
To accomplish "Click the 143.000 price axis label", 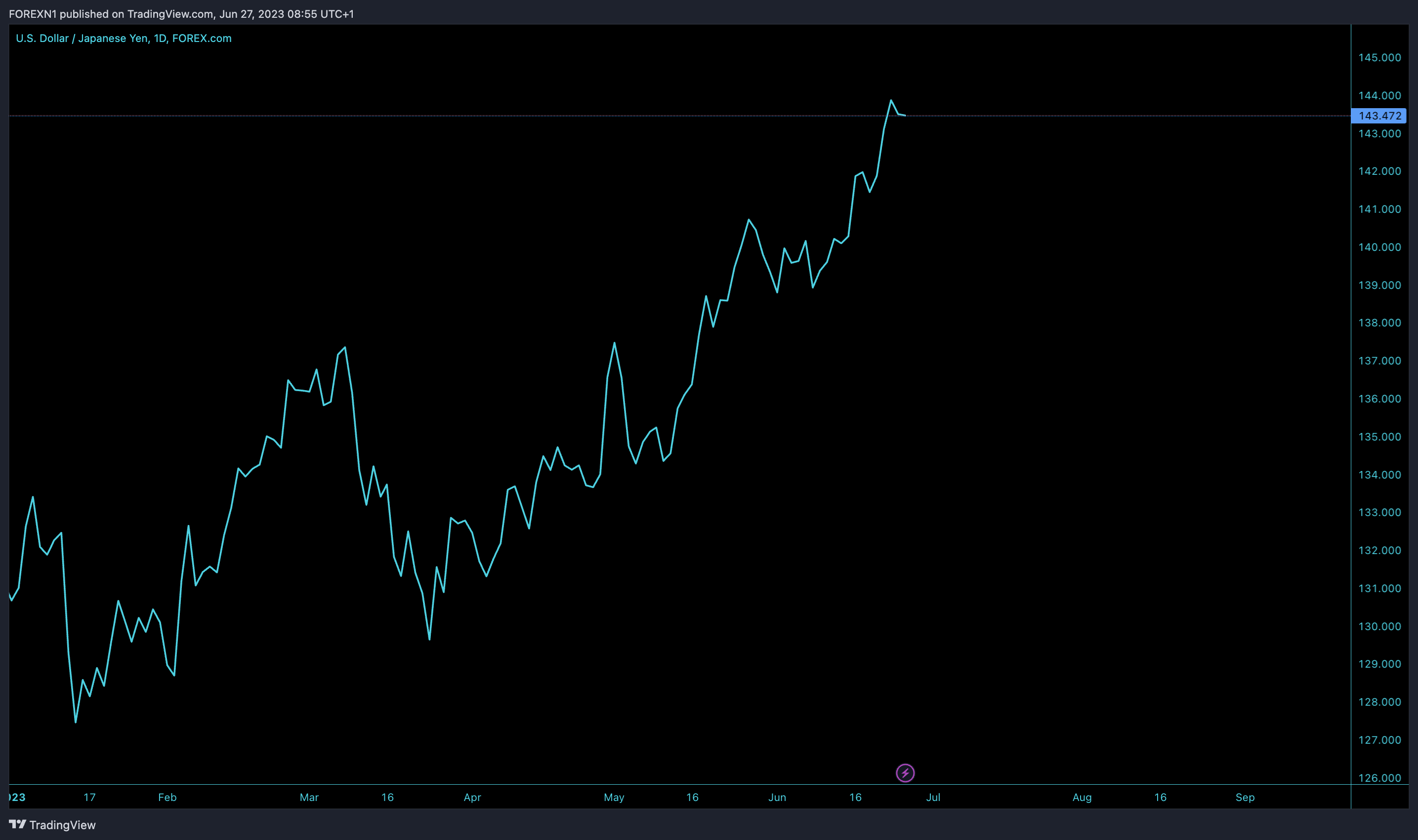I will coord(1379,133).
